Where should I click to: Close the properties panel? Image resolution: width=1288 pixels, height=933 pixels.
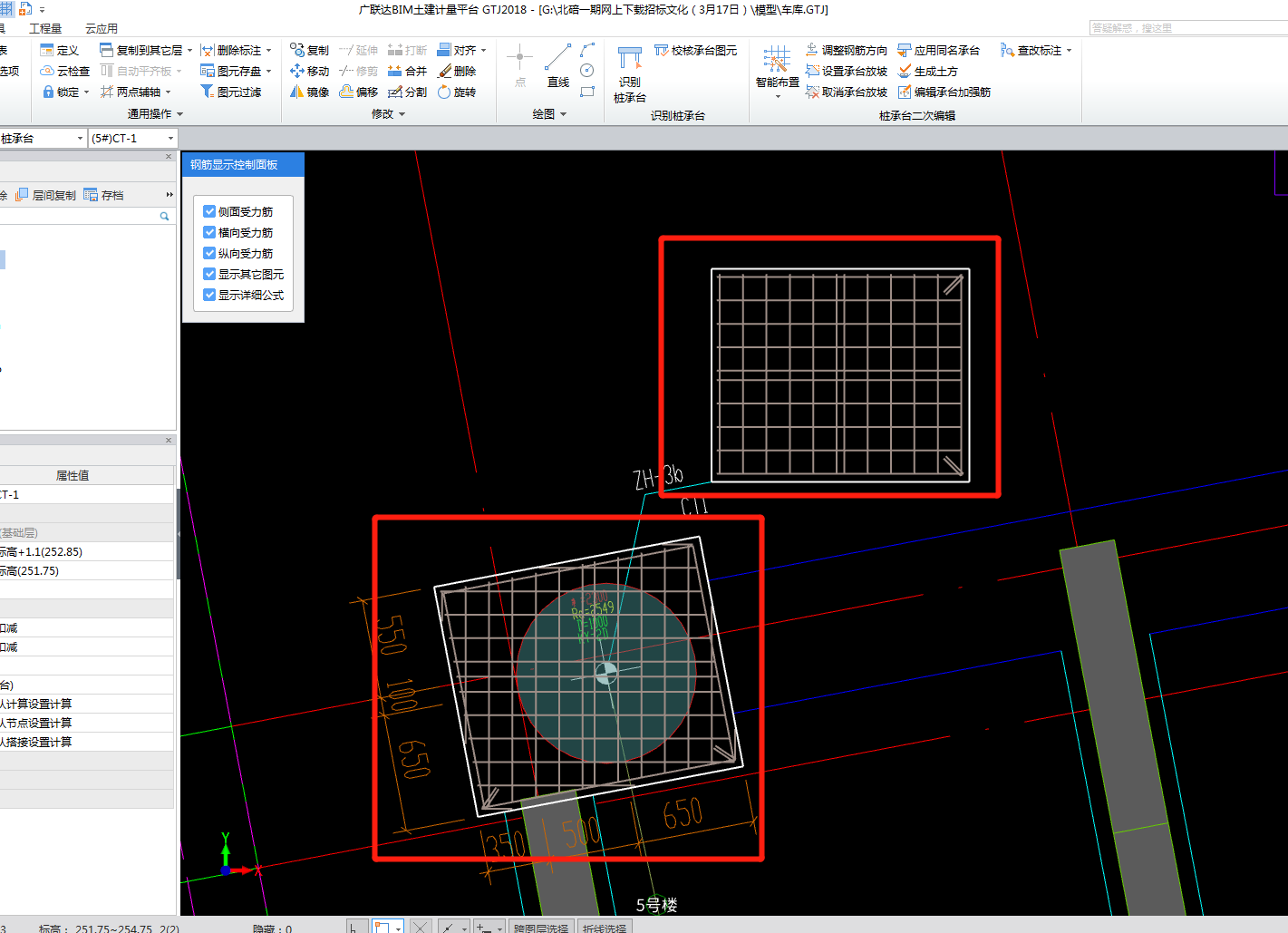click(x=169, y=441)
